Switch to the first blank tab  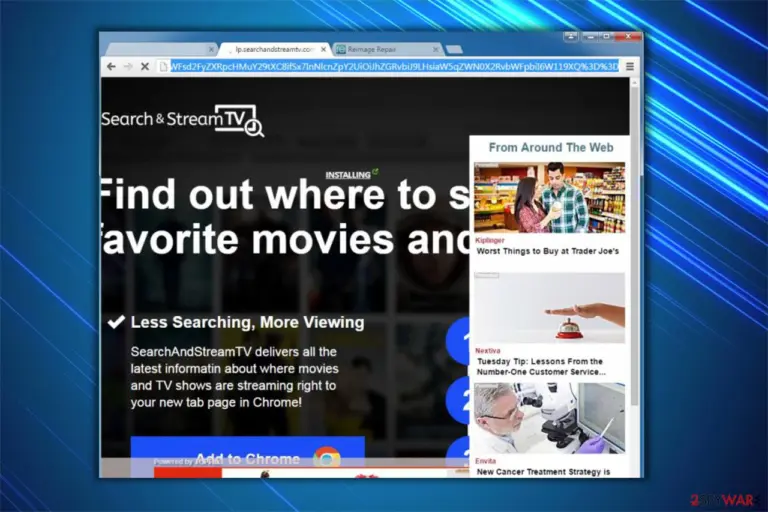click(x=162, y=49)
